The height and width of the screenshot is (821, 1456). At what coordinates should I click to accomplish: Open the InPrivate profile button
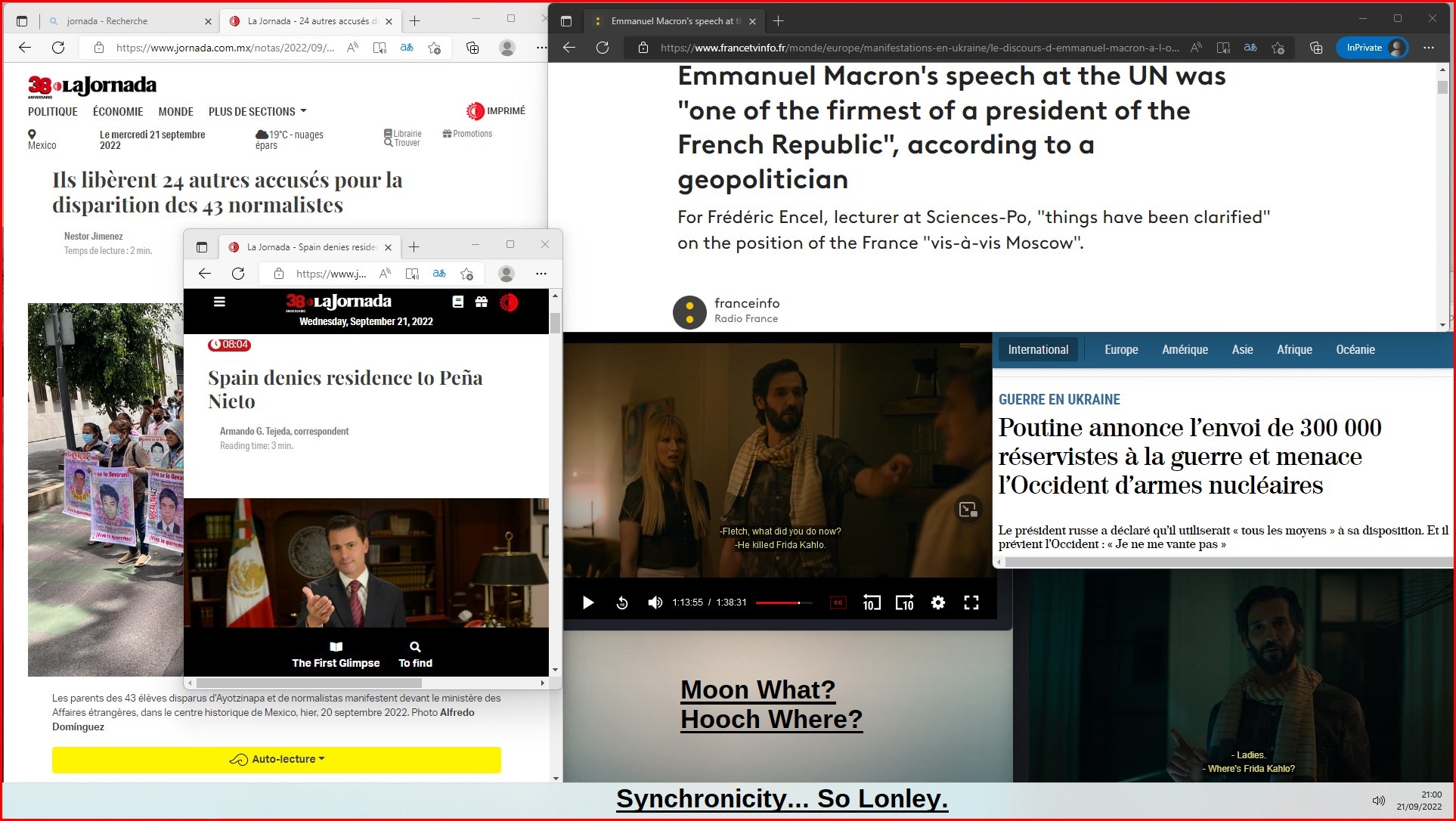click(x=1372, y=48)
